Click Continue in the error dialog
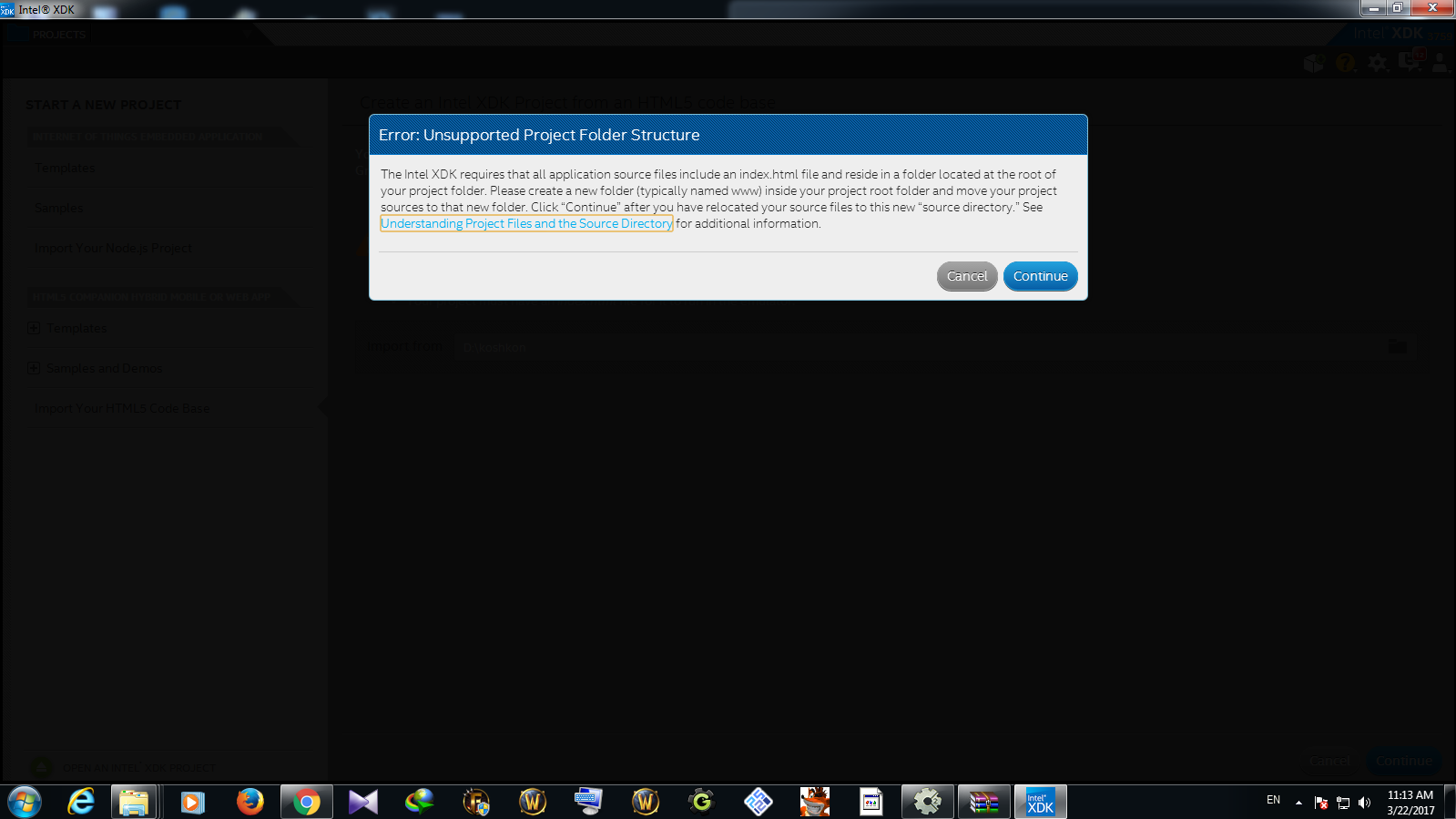The image size is (1456, 819). pos(1040,276)
